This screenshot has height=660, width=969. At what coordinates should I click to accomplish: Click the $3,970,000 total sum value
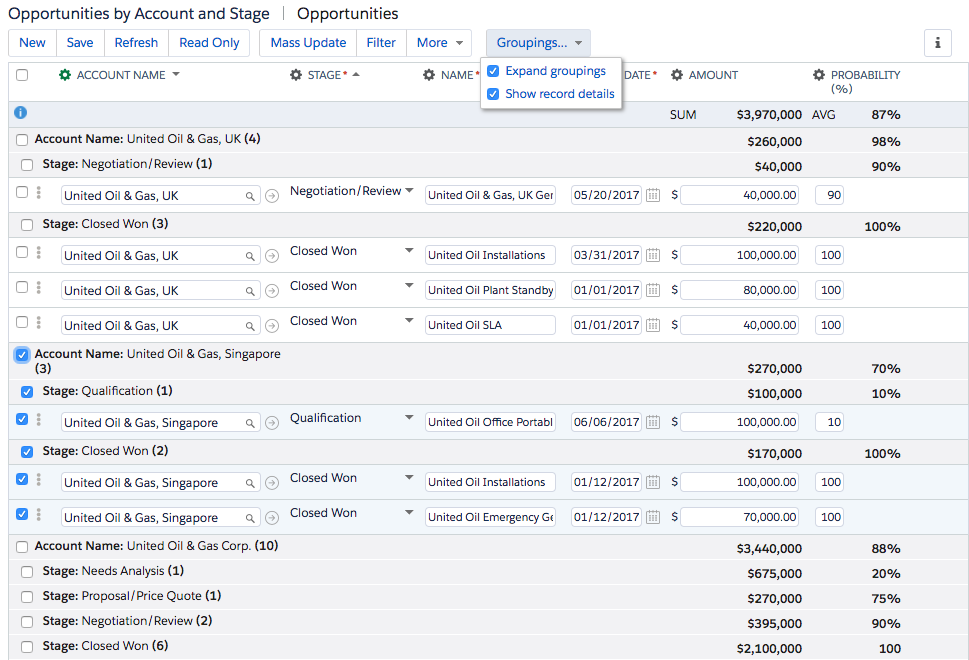point(769,114)
